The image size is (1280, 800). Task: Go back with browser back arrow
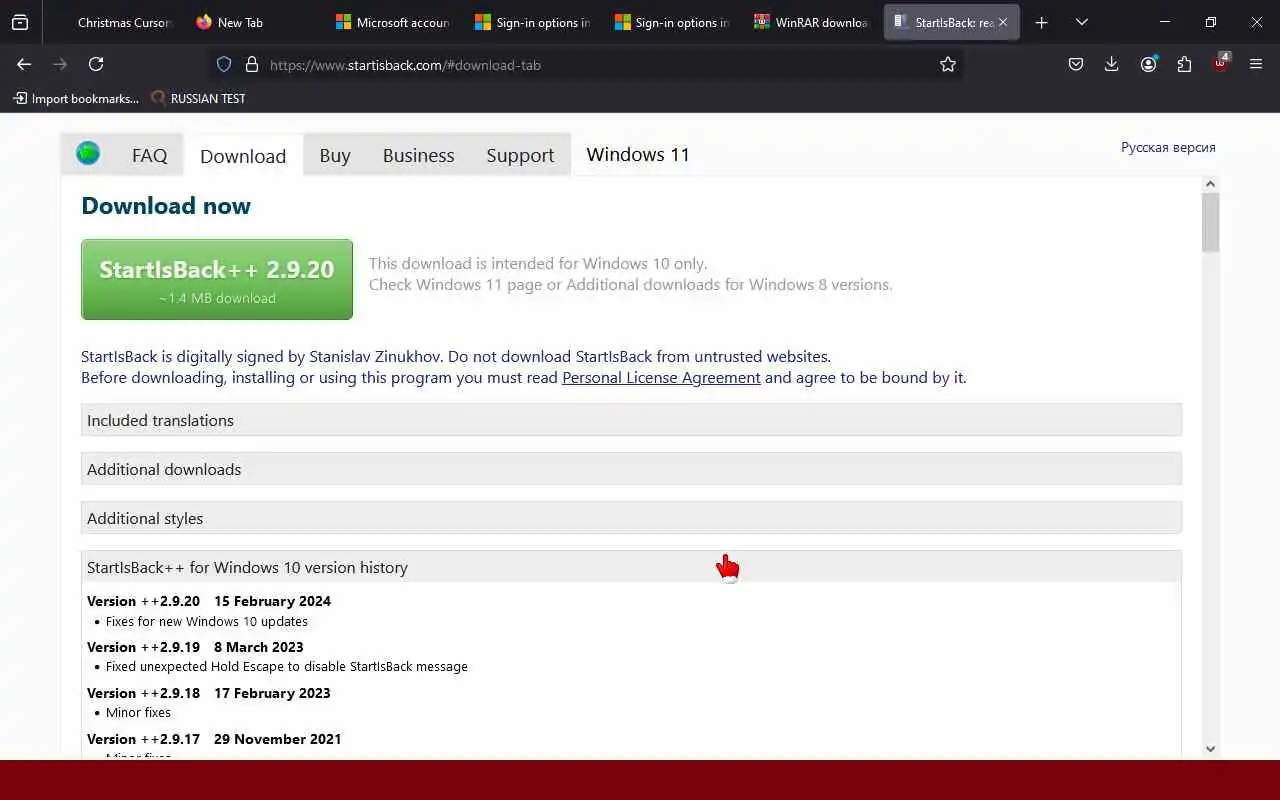(x=24, y=64)
